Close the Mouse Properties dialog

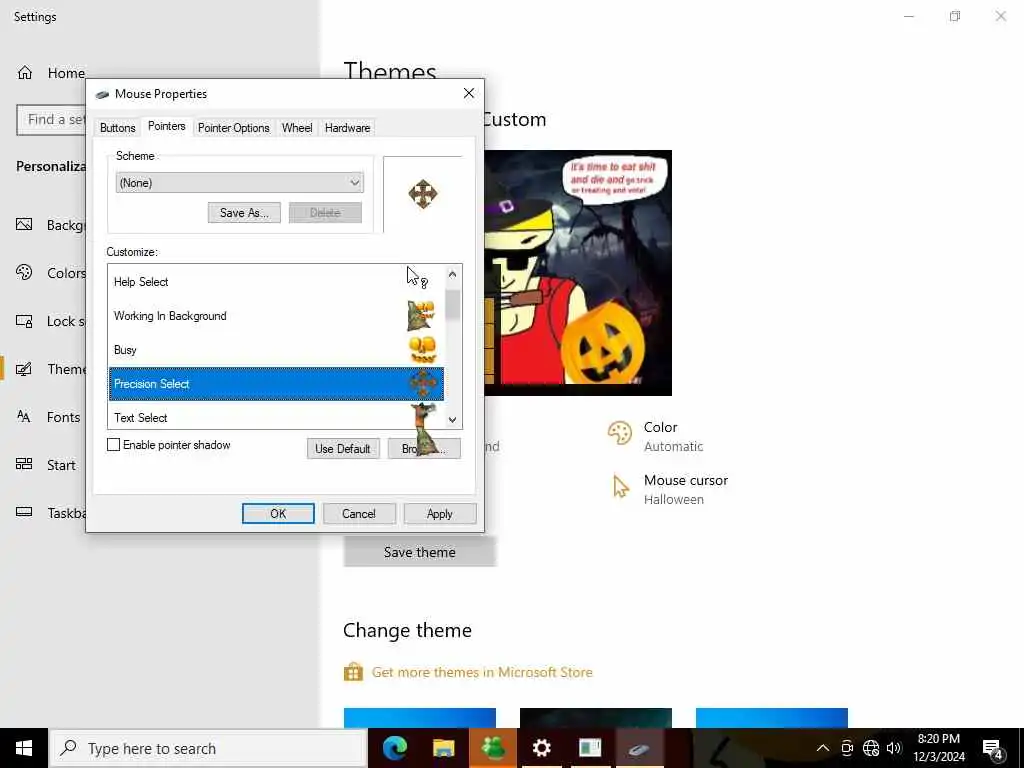click(469, 93)
